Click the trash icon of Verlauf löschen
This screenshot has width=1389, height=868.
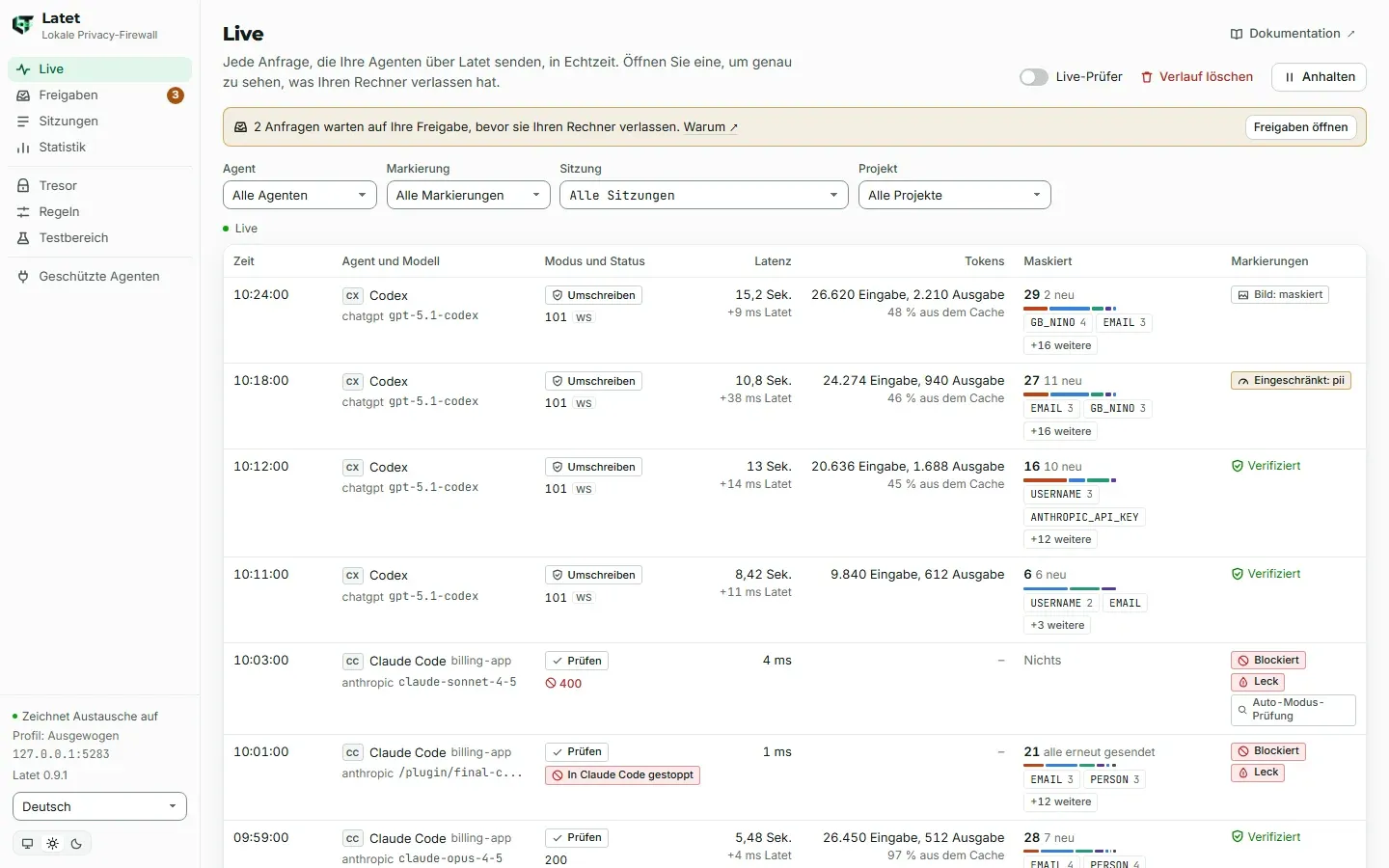tap(1147, 77)
